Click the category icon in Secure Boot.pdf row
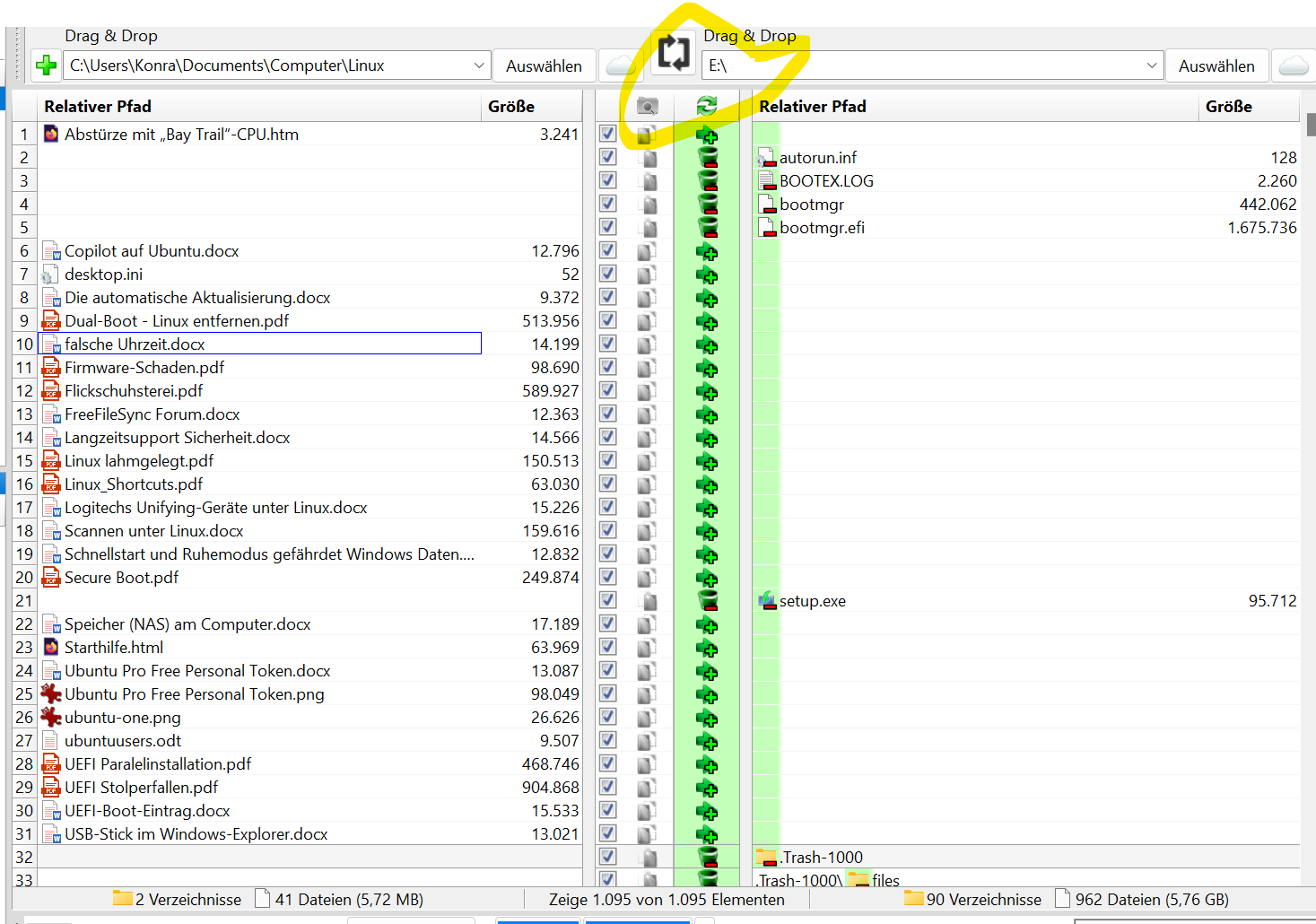The width and height of the screenshot is (1316, 924). [647, 578]
